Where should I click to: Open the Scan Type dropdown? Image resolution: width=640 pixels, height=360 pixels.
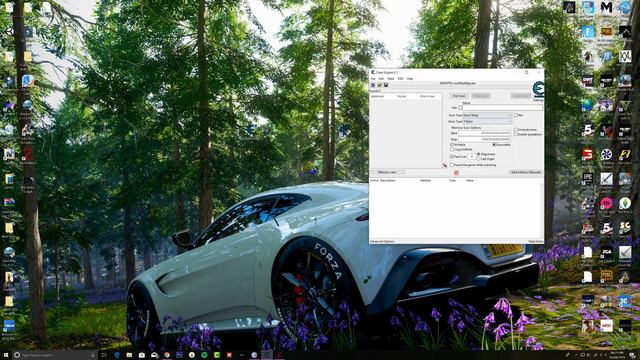pyautogui.click(x=487, y=116)
